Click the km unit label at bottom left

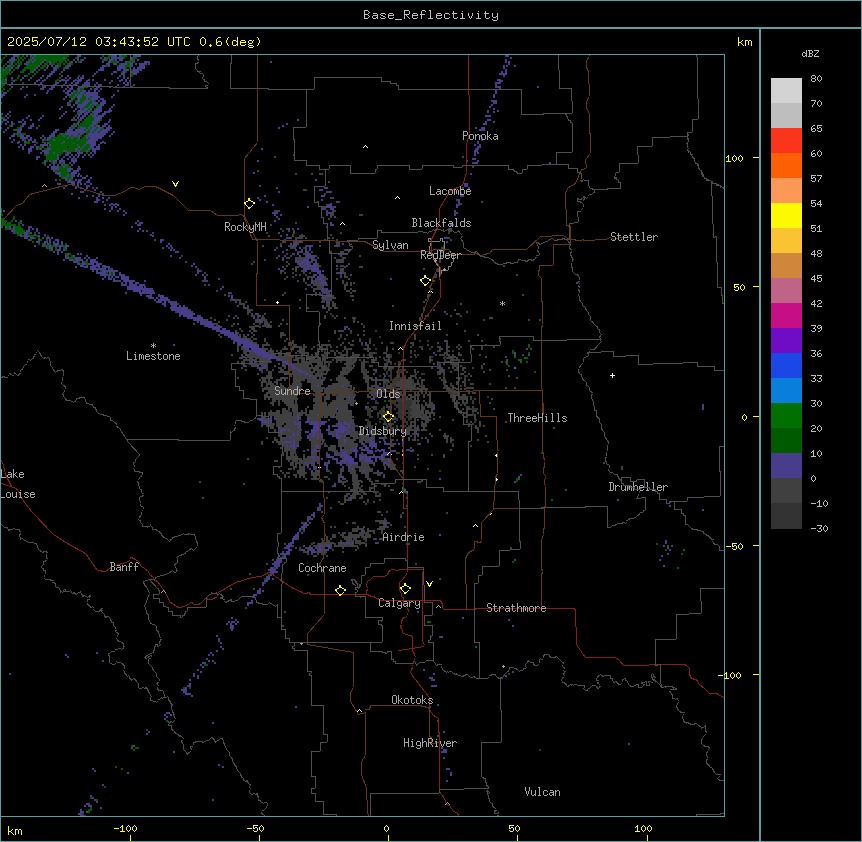point(15,831)
